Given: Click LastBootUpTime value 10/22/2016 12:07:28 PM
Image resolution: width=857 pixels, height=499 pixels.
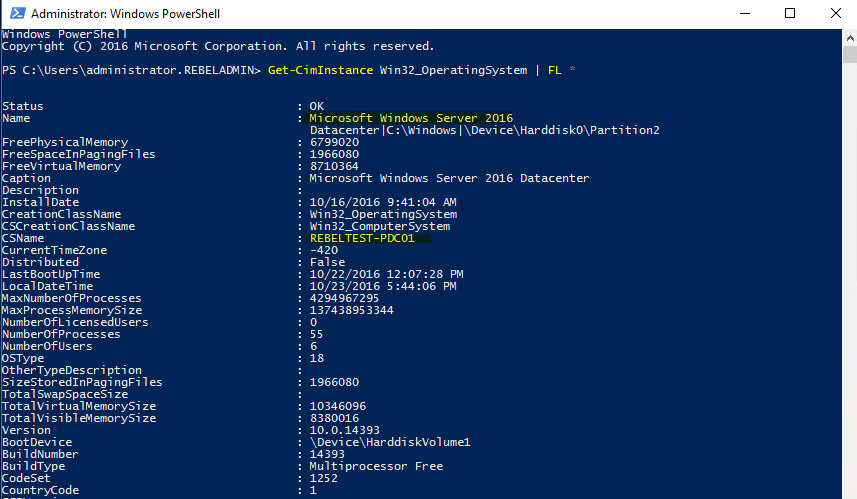Looking at the screenshot, I should [386, 274].
